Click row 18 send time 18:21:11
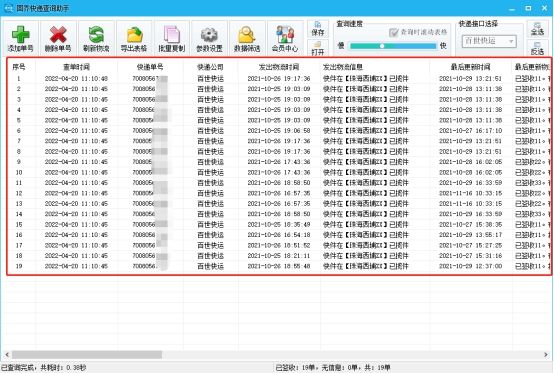The image size is (554, 373). pyautogui.click(x=279, y=256)
